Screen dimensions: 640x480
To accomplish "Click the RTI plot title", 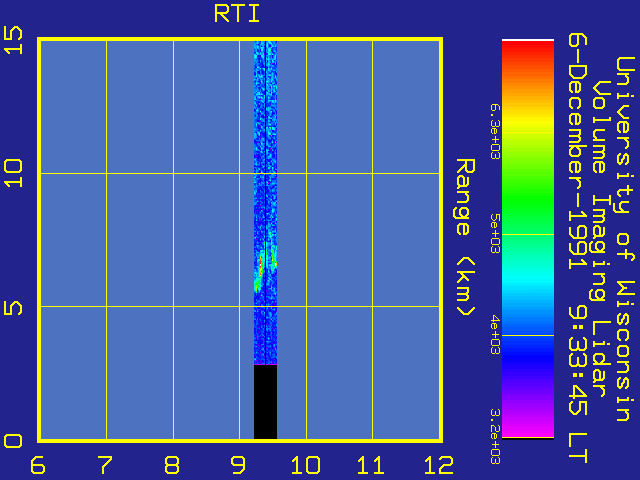I will pyautogui.click(x=237, y=14).
